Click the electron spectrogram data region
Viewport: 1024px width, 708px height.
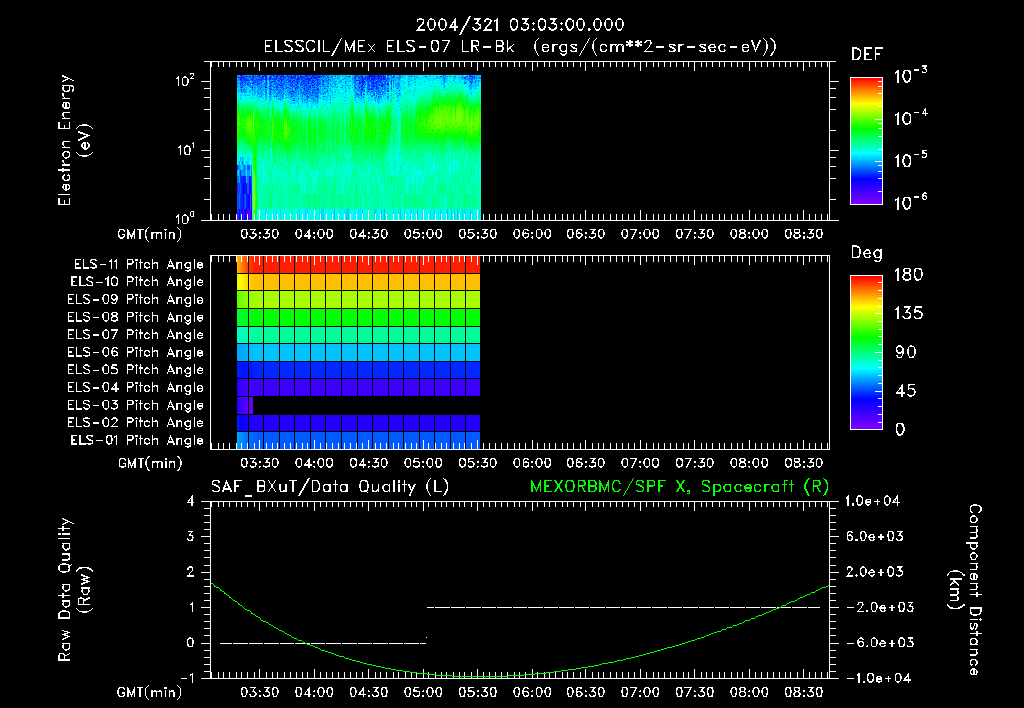pos(359,148)
